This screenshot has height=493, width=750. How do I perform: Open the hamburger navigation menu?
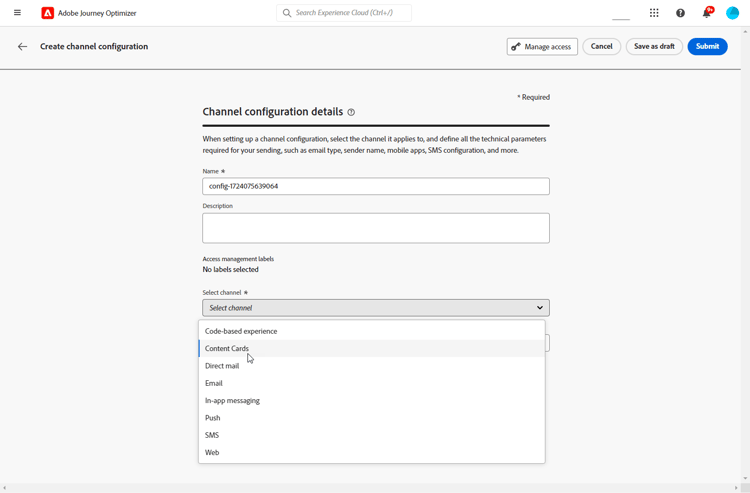(17, 13)
